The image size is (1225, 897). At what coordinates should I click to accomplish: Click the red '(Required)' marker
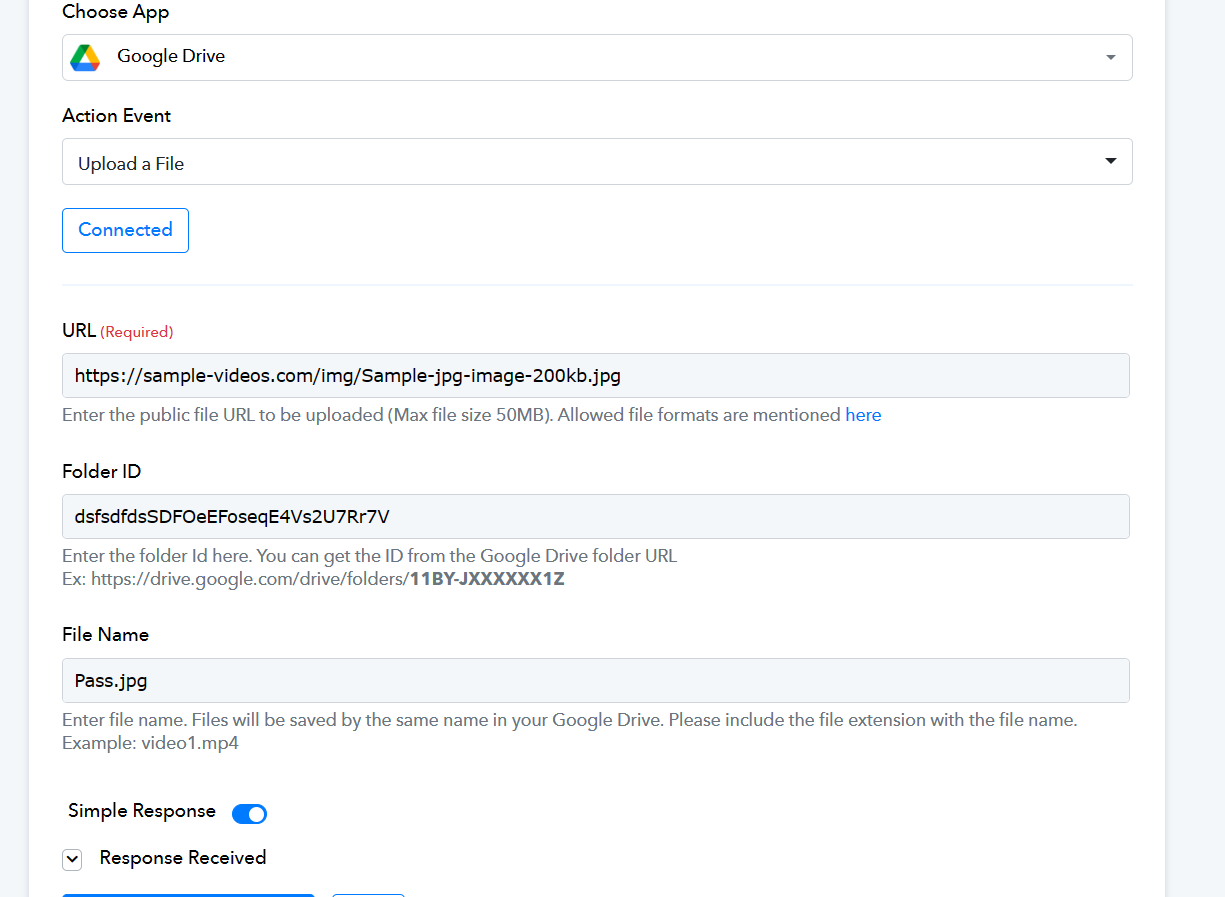137,332
